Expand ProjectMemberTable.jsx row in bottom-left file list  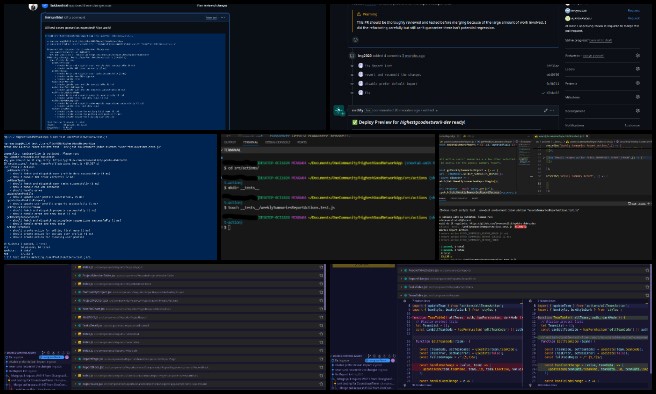76,276
